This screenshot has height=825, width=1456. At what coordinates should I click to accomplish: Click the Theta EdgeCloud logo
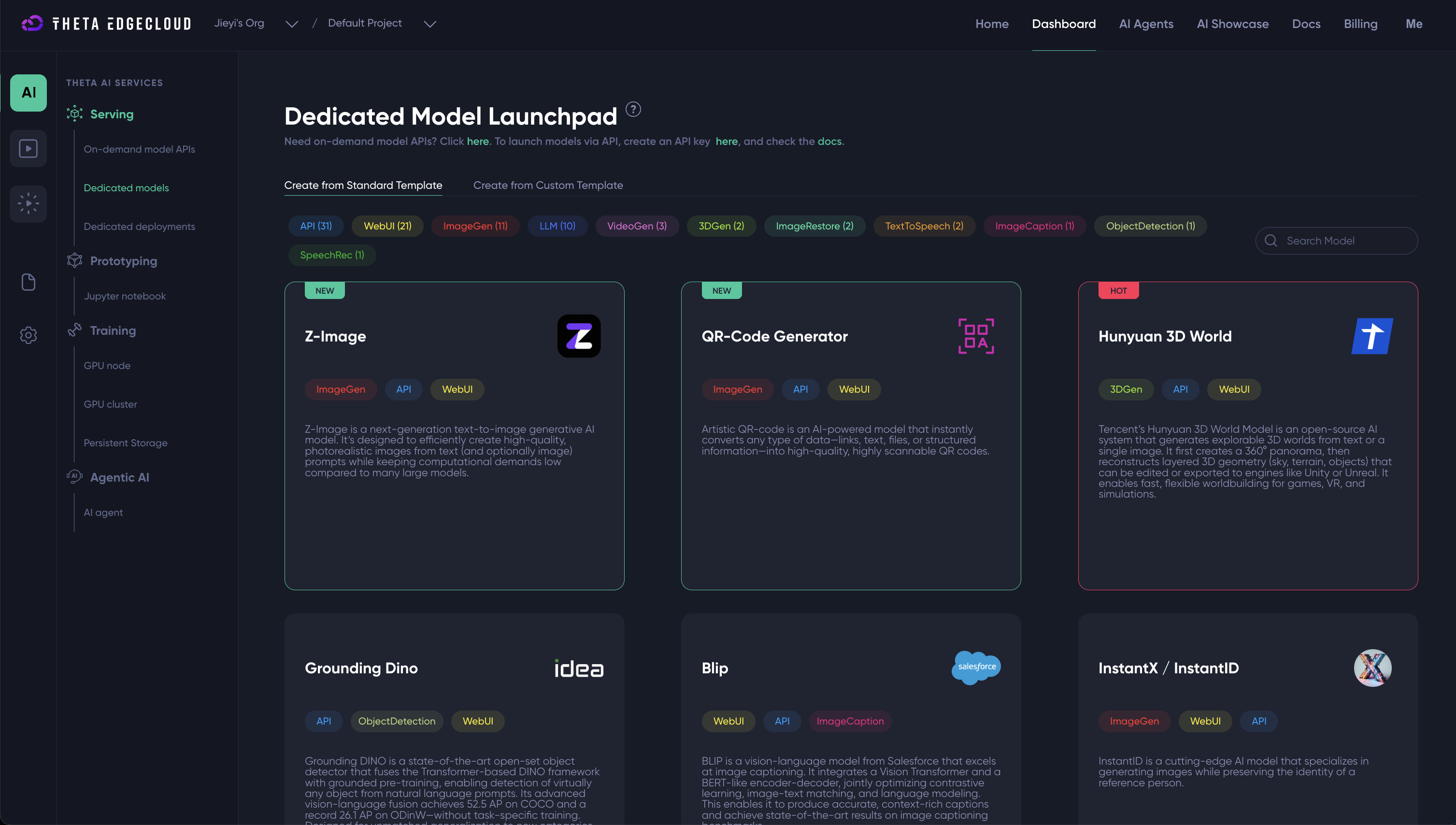[x=106, y=23]
